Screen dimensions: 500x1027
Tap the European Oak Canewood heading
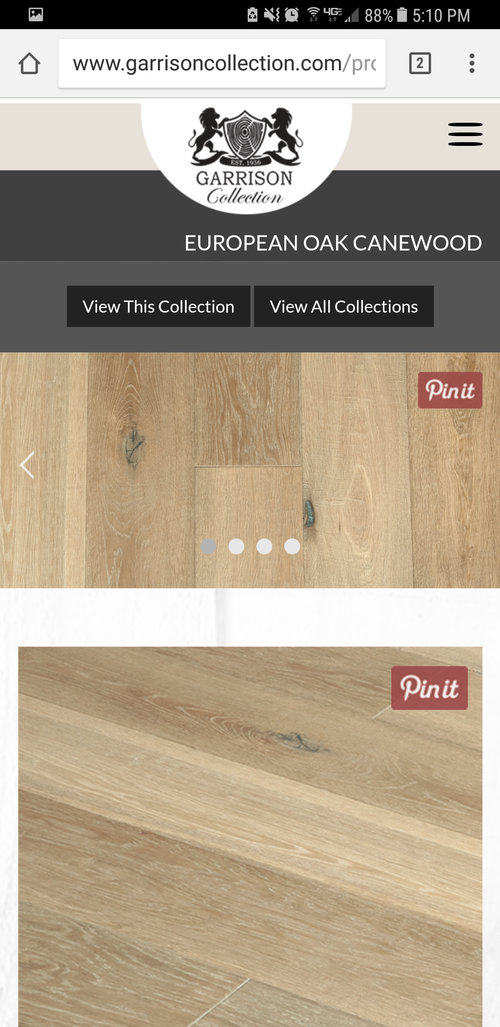coord(333,243)
